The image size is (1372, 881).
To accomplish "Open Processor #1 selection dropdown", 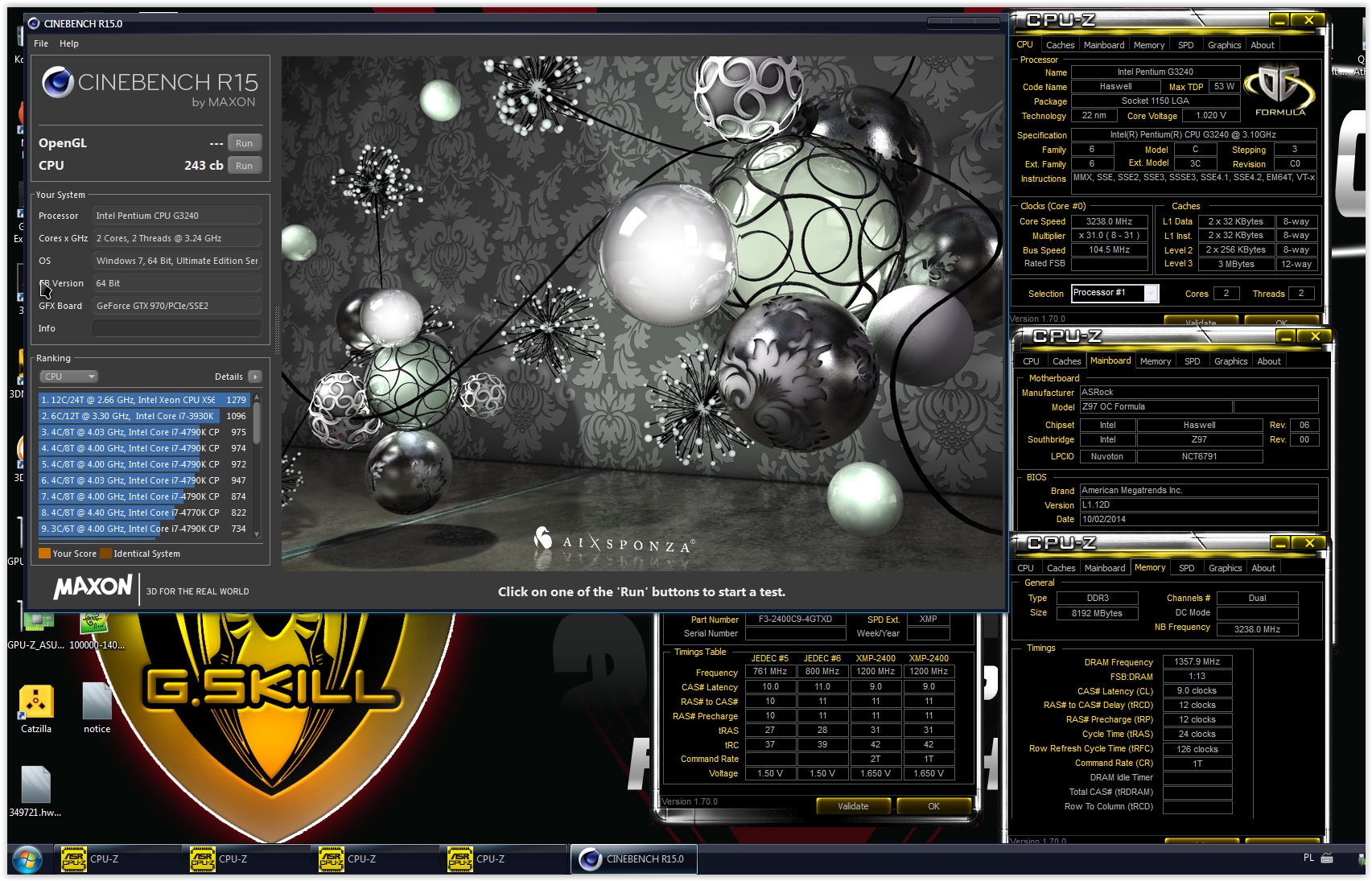I will 1114,293.
